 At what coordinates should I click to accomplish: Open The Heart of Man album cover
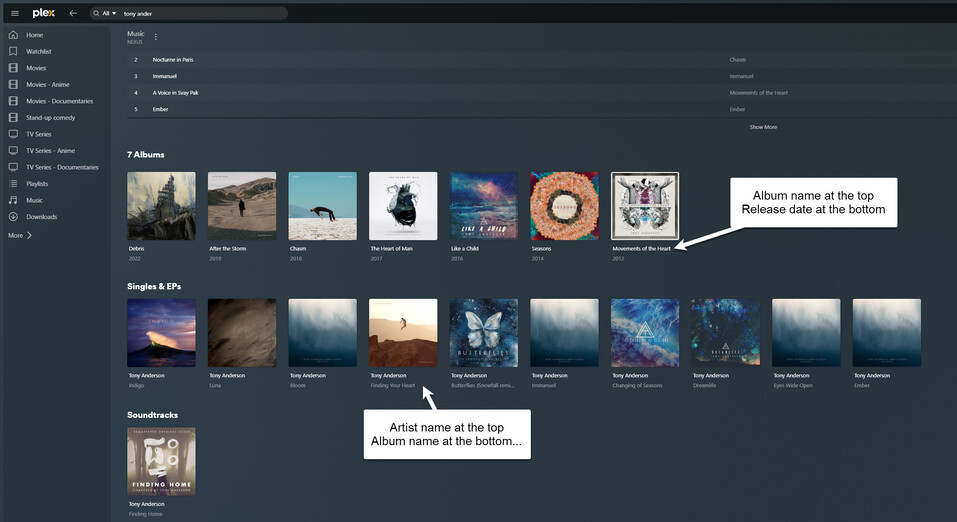click(x=403, y=206)
